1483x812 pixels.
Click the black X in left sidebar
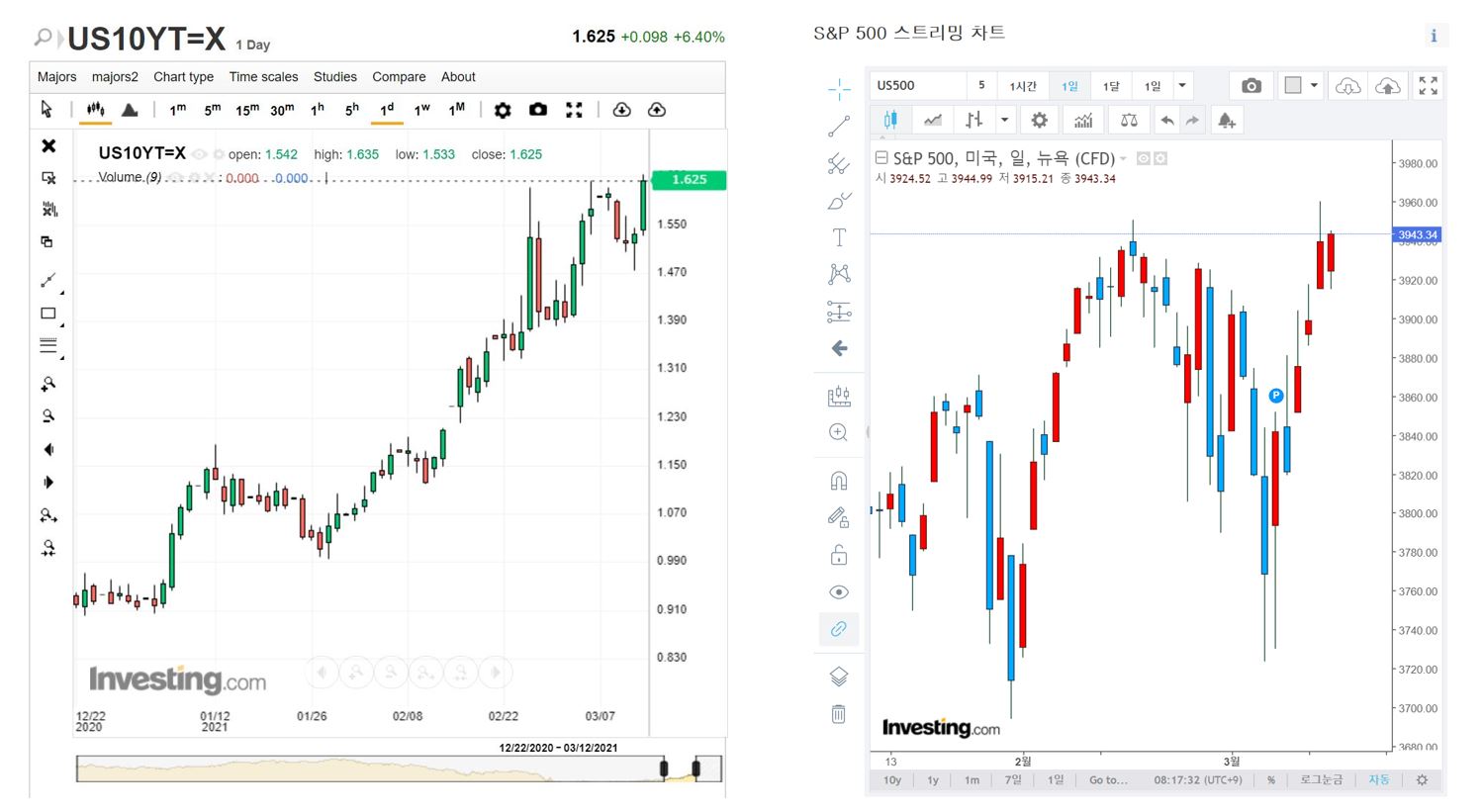coord(48,146)
